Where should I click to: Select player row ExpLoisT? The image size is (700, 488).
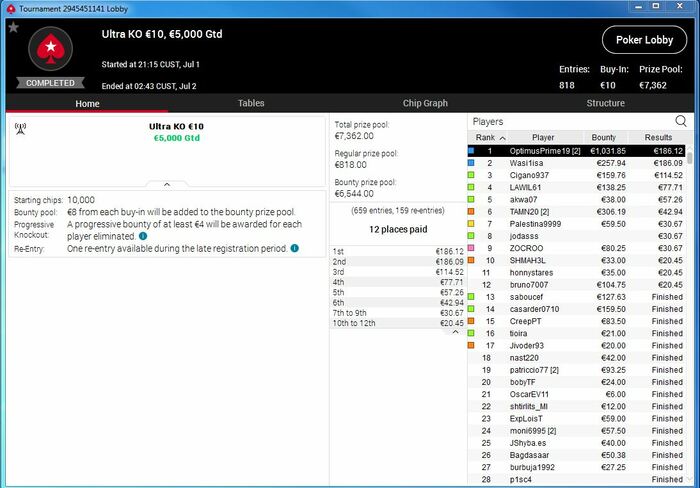[576, 418]
